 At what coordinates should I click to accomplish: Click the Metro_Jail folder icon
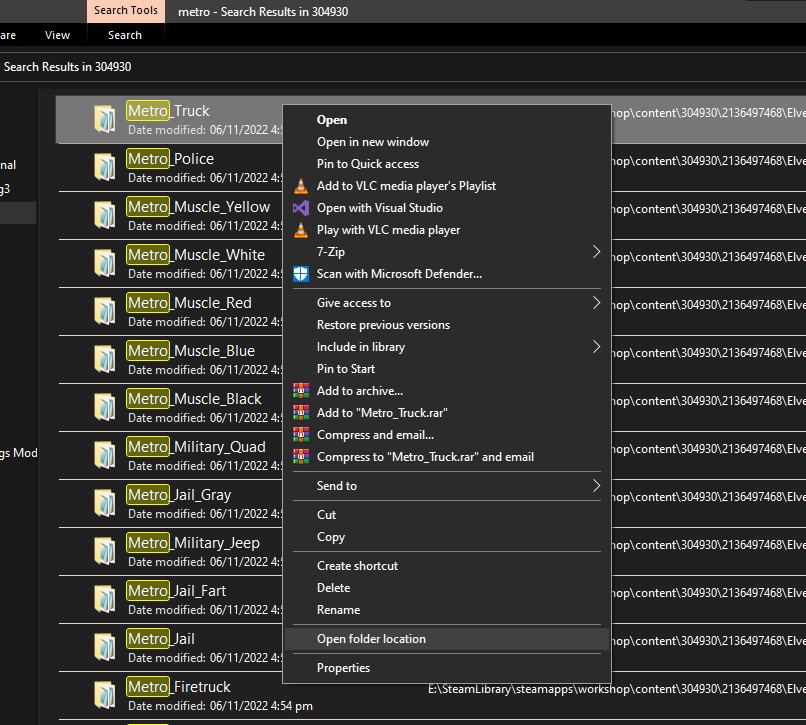point(105,647)
